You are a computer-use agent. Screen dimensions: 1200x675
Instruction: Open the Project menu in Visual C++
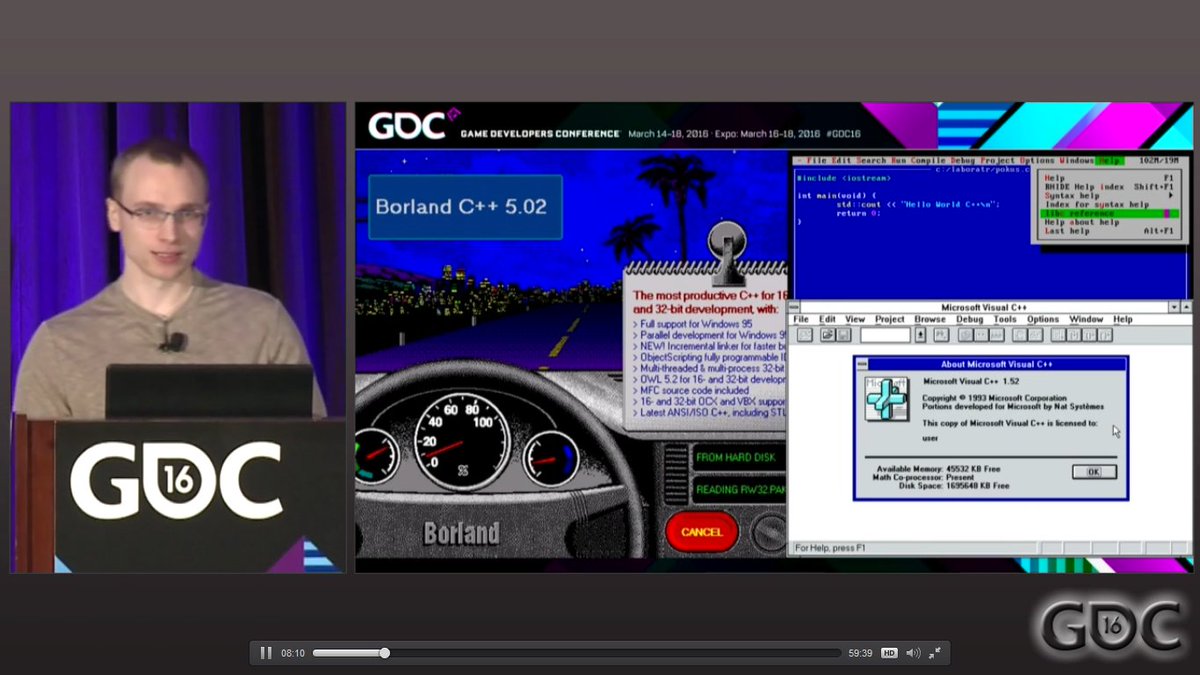(890, 319)
